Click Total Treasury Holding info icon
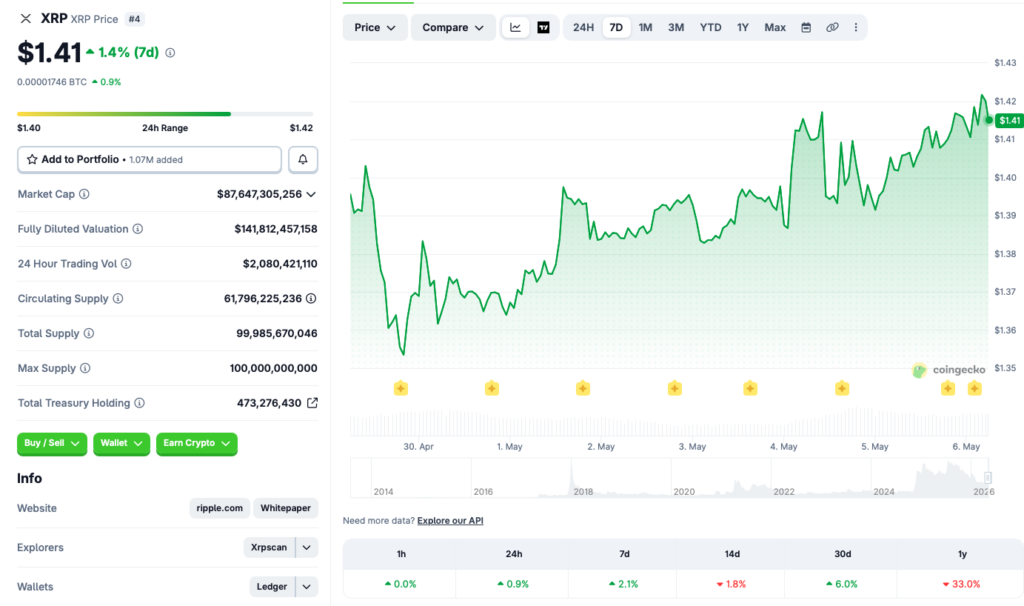 pyautogui.click(x=139, y=403)
